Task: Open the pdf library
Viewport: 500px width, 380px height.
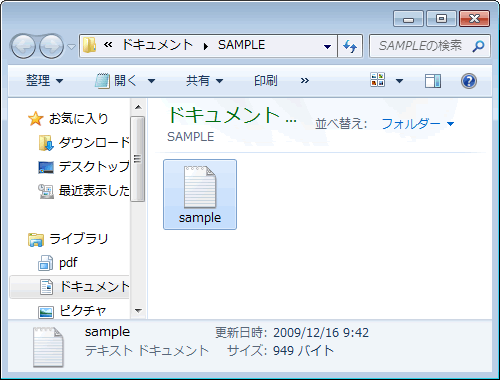Action: [68, 263]
